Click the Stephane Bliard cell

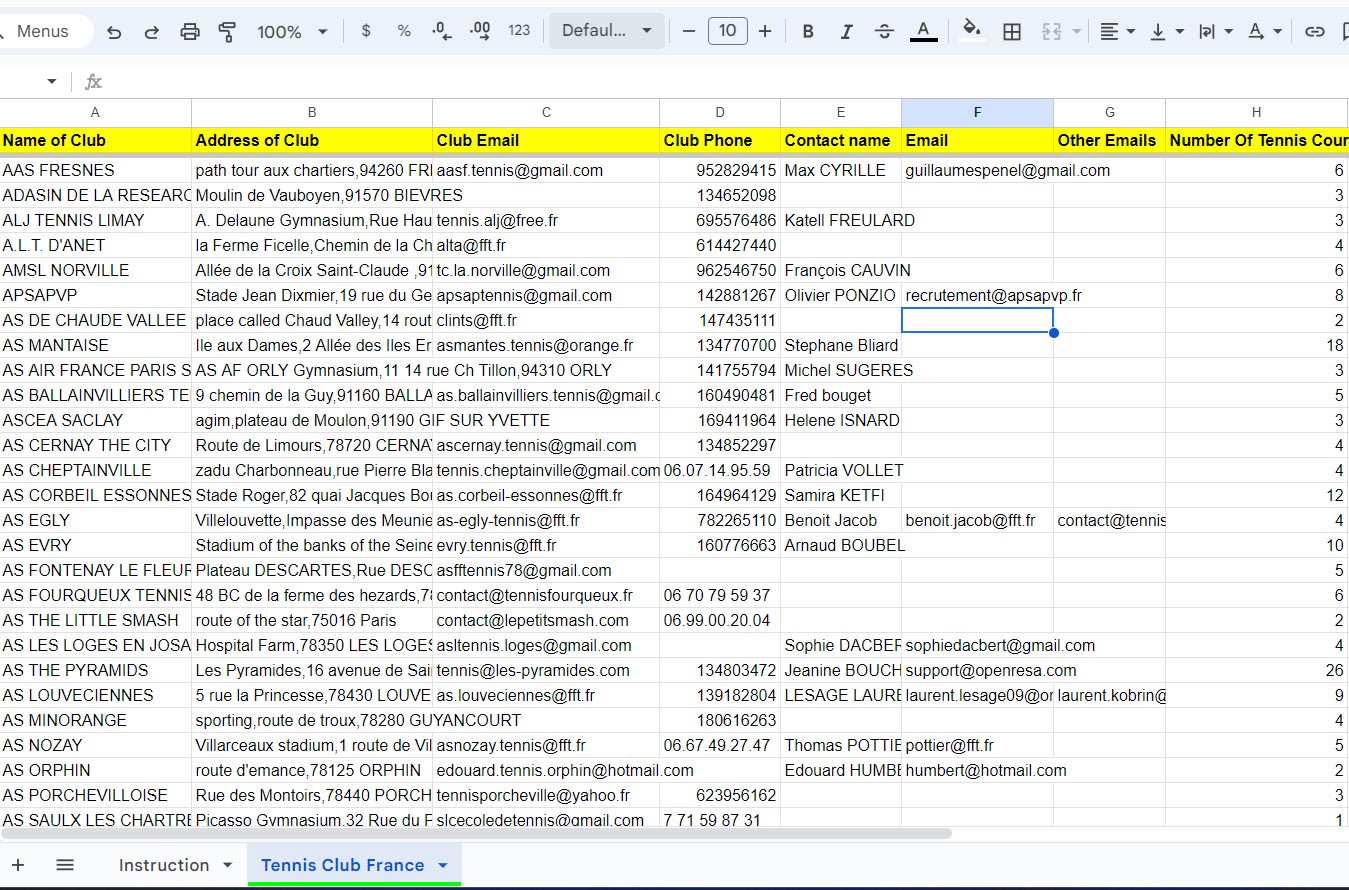[841, 345]
